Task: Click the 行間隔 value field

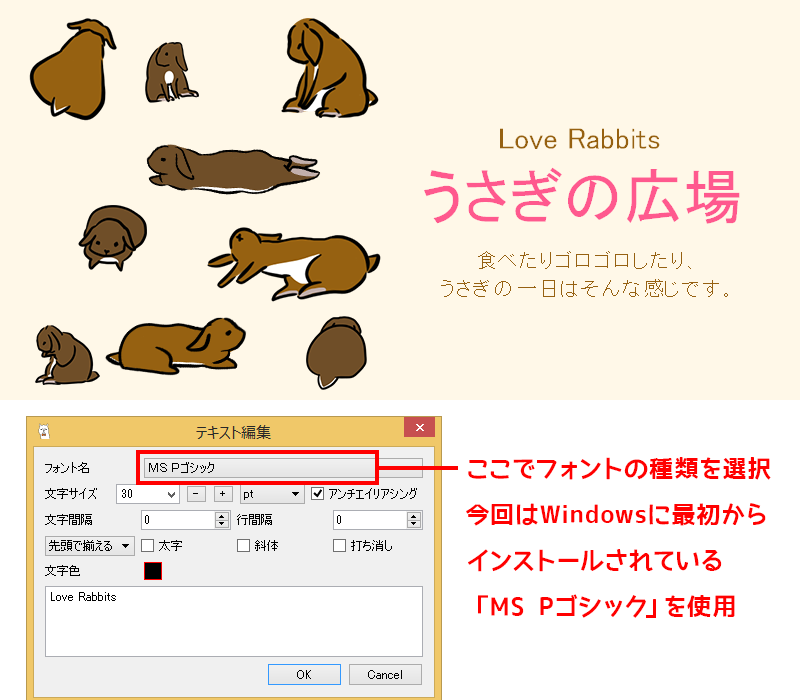Action: point(370,520)
